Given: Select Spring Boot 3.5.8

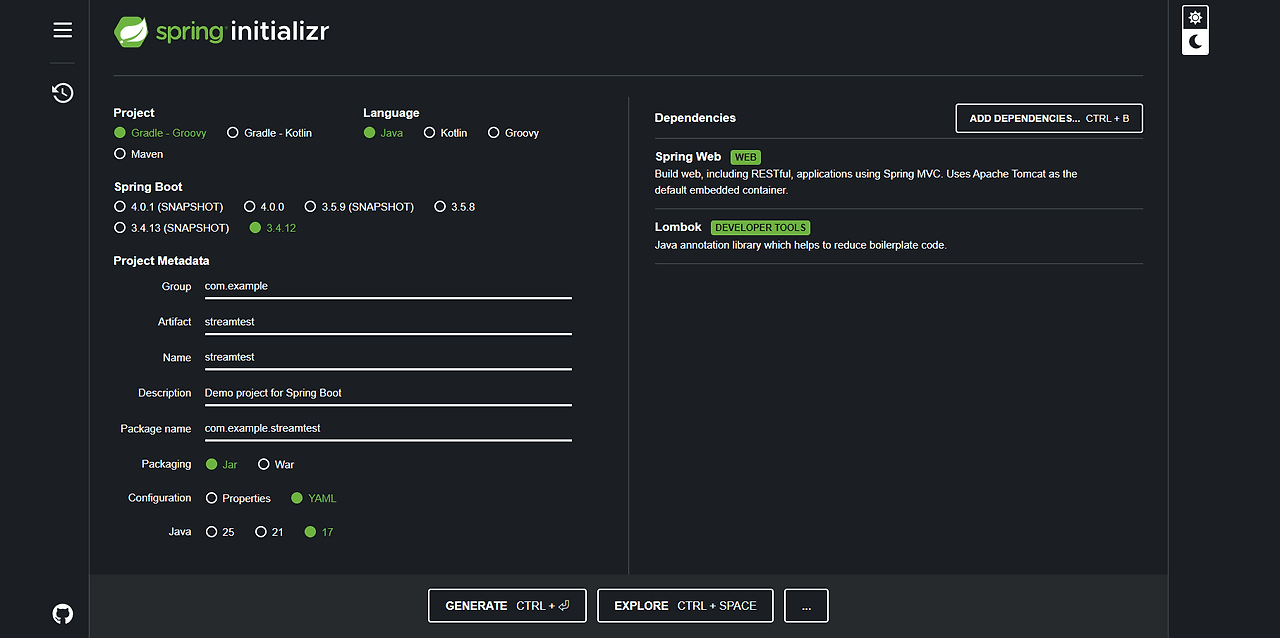Looking at the screenshot, I should click(x=454, y=207).
